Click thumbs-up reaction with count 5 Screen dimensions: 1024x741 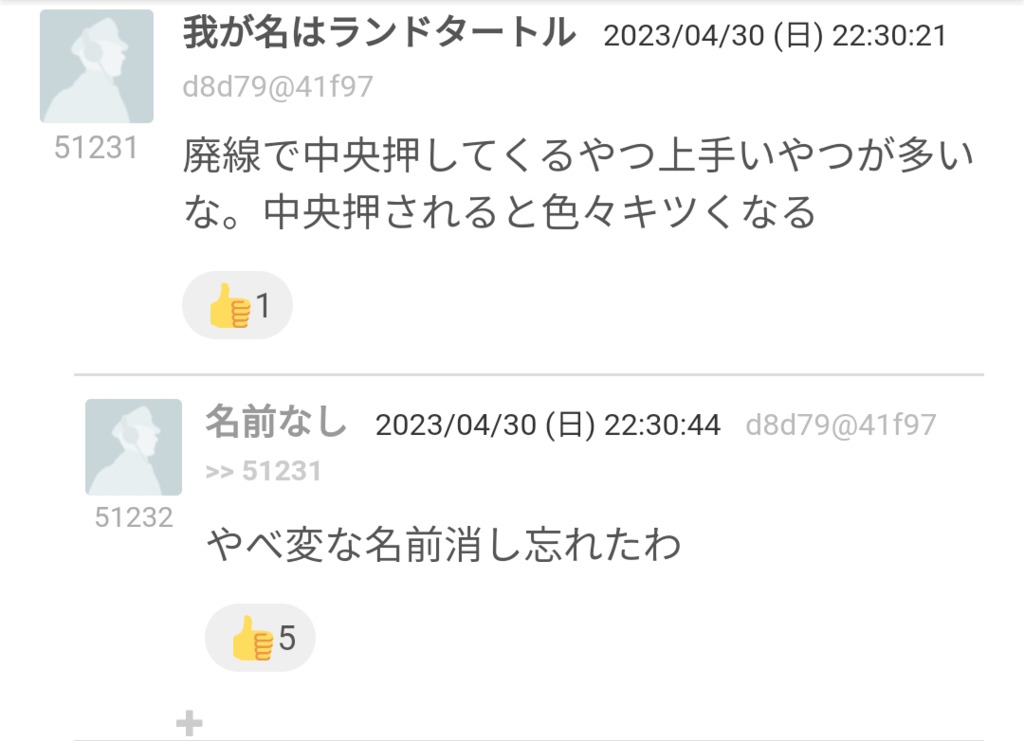pyautogui.click(x=260, y=638)
